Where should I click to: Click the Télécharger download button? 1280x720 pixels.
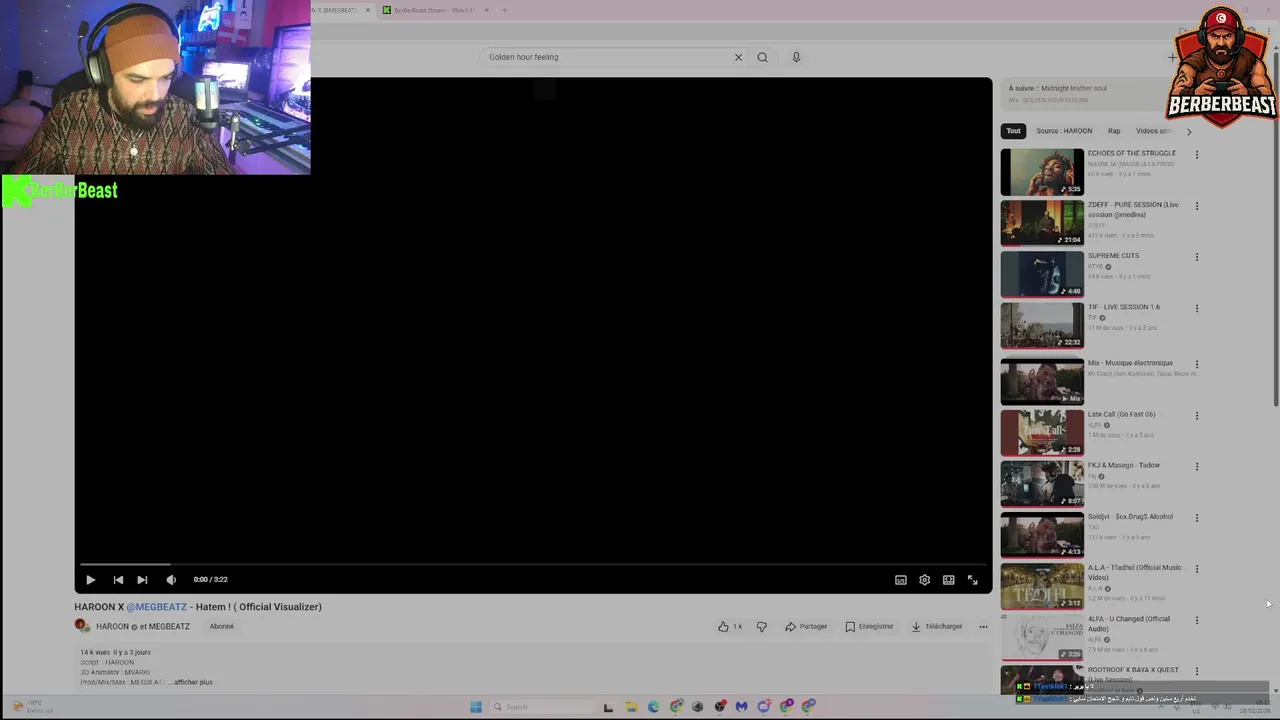pos(936,626)
